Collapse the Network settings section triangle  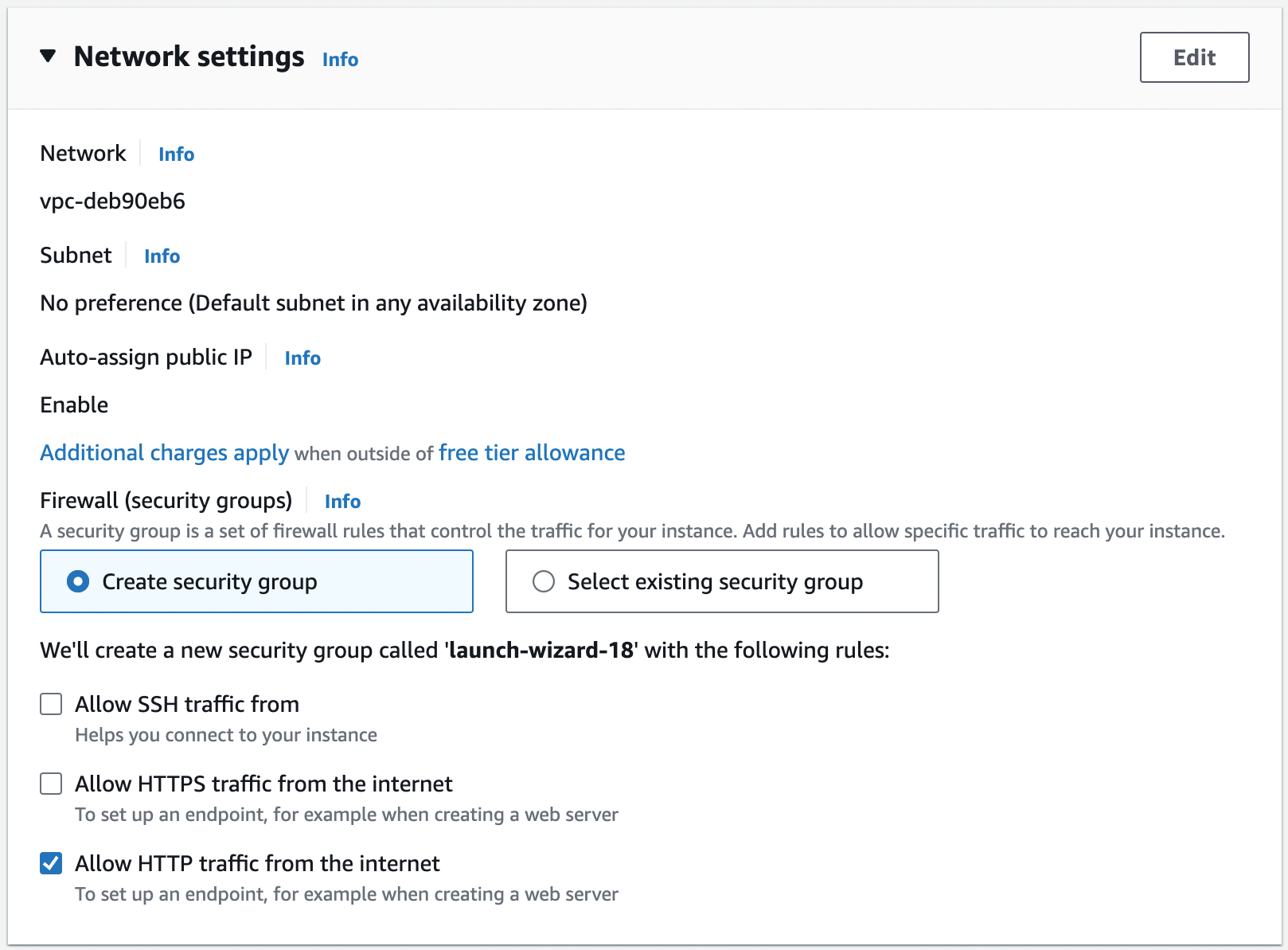click(48, 57)
